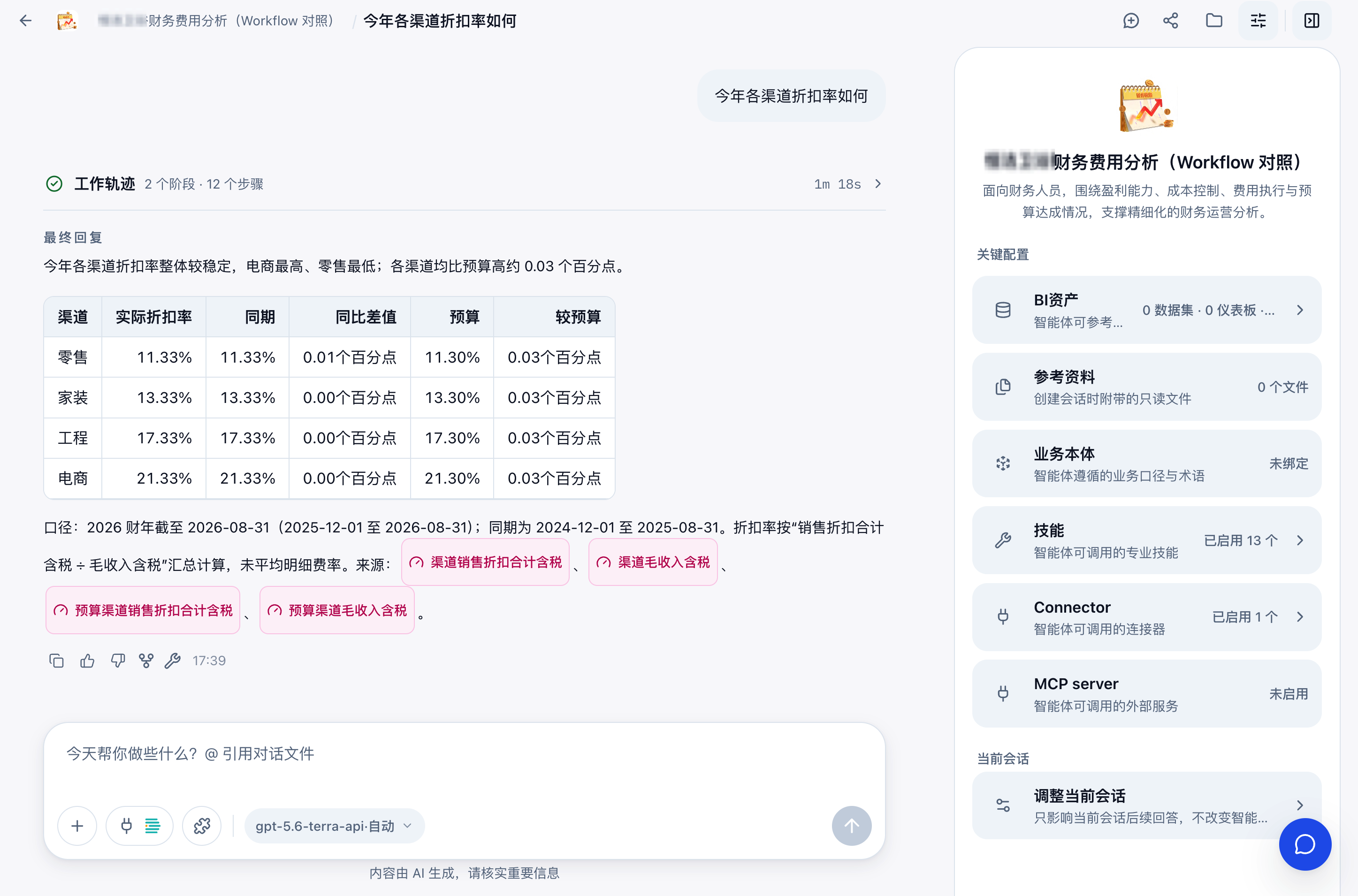Expand the BI资产 configuration card
The width and height of the screenshot is (1358, 896).
(1146, 310)
